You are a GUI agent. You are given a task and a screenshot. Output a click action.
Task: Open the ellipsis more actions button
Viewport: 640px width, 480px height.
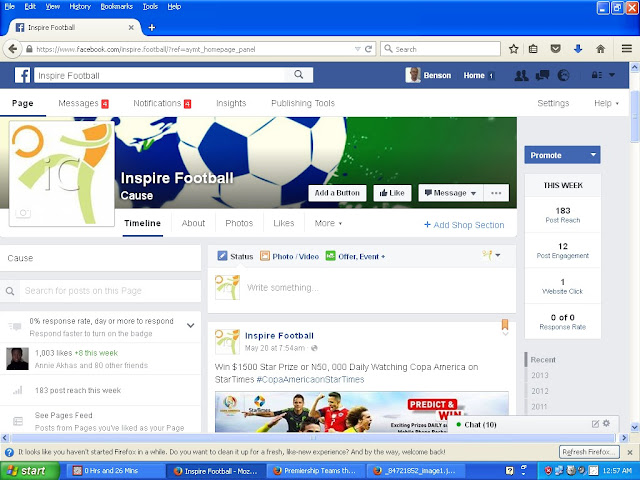pyautogui.click(x=496, y=193)
